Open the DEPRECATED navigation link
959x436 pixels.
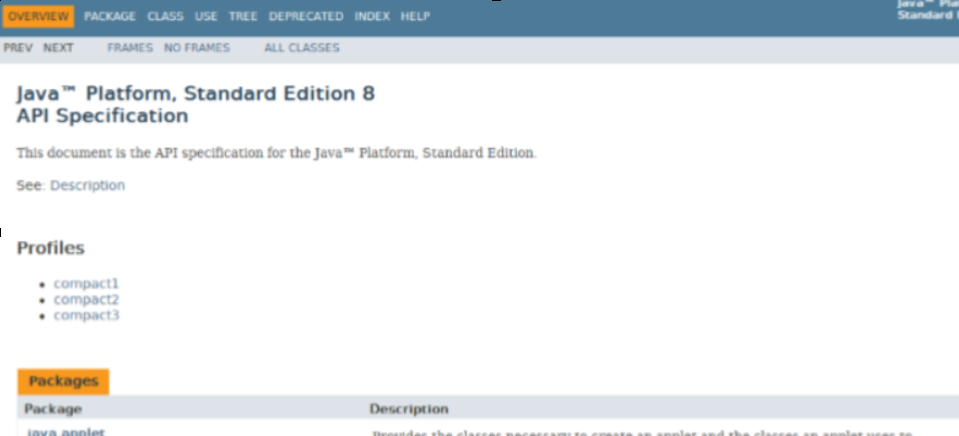pos(306,17)
